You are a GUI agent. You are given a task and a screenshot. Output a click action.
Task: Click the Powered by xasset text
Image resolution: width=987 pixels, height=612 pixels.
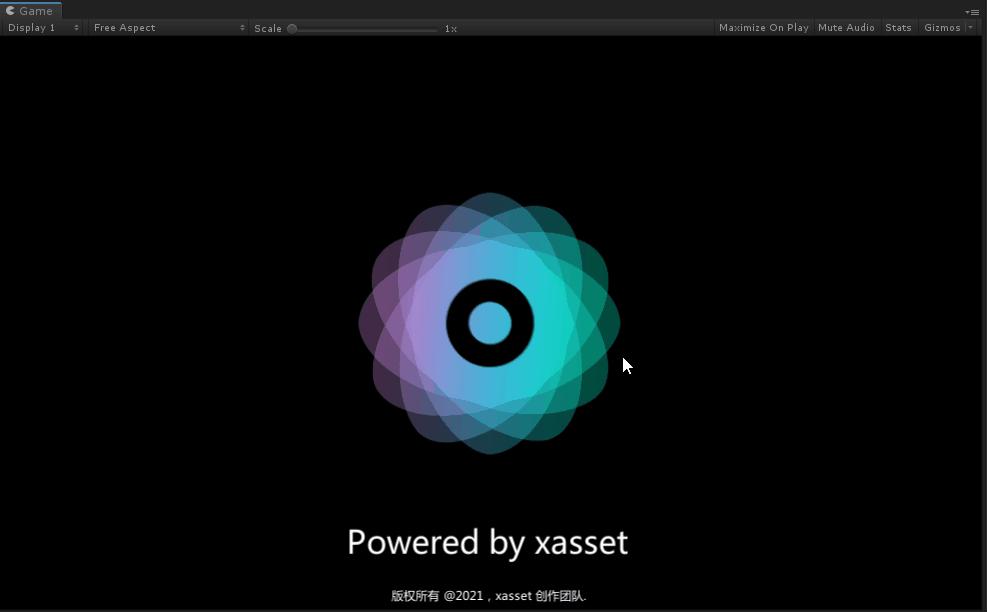coord(487,542)
